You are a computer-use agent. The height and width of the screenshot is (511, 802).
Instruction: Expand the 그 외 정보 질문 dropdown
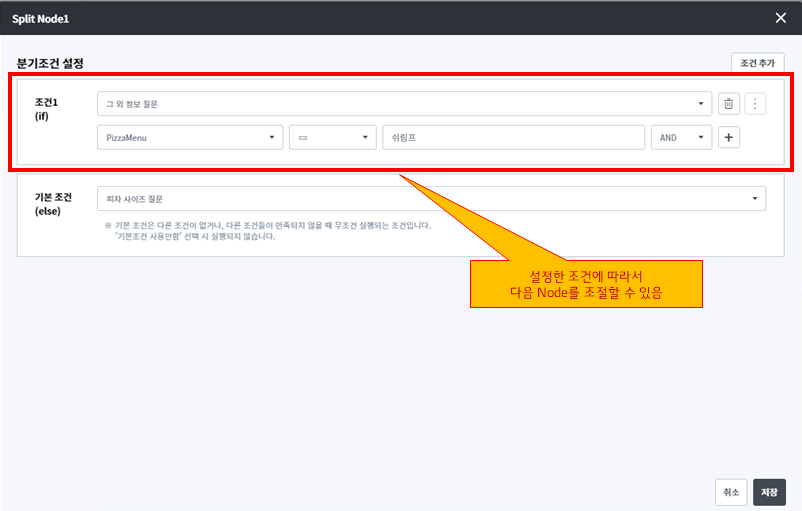point(403,104)
